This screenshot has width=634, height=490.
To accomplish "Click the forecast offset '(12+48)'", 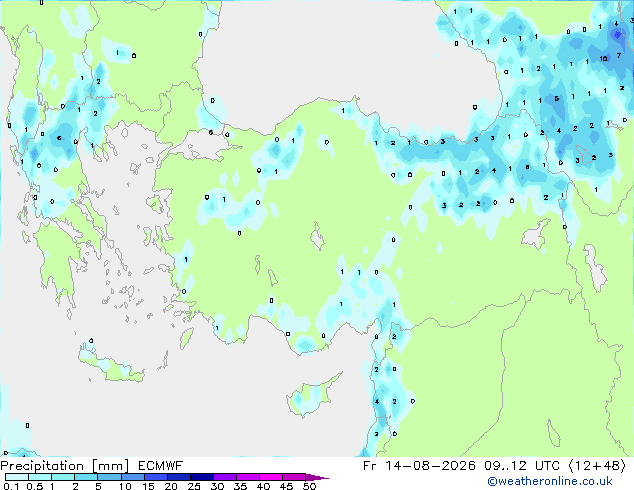I will click(598, 466).
